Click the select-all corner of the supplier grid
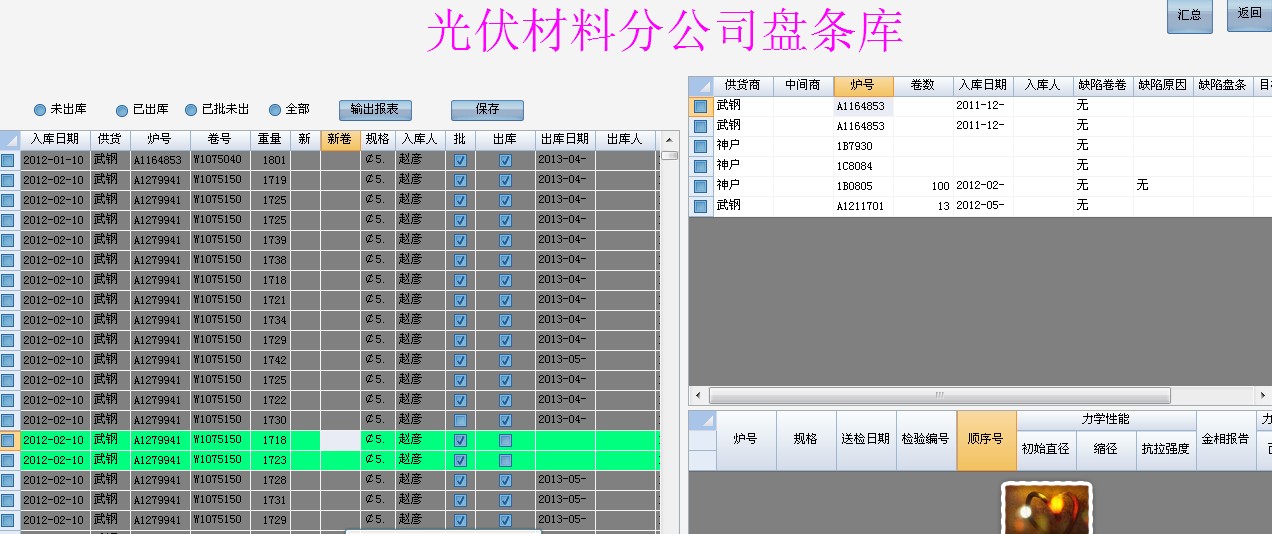This screenshot has width=1272, height=534. point(701,86)
